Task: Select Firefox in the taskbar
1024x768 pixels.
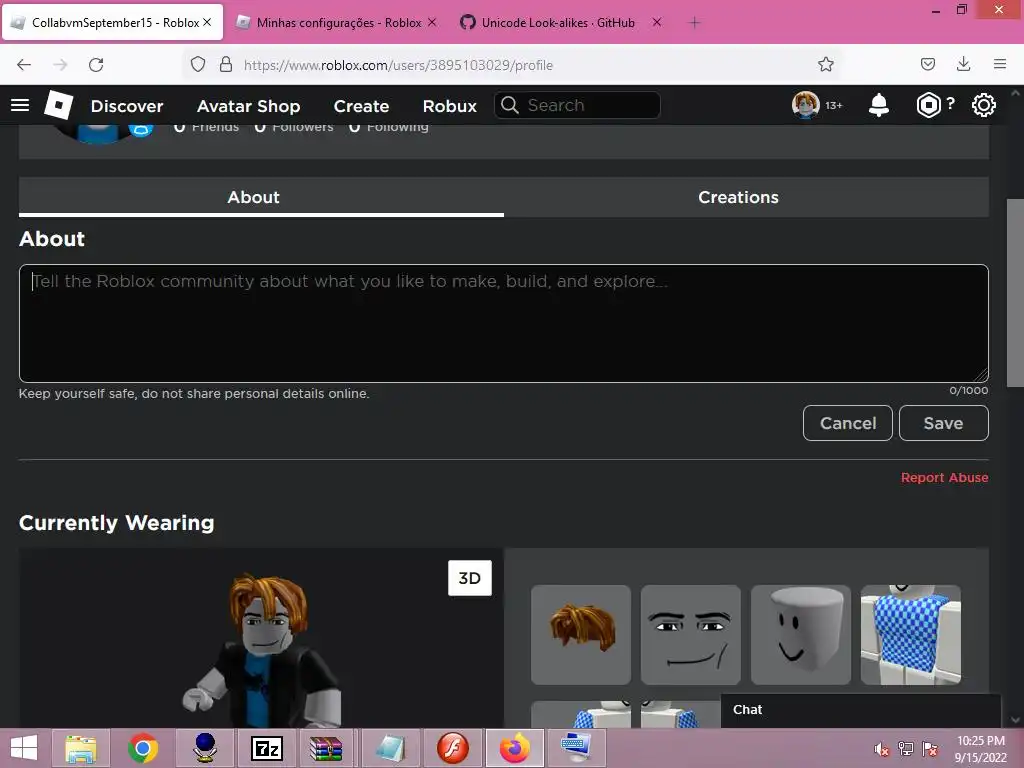Action: coord(515,748)
